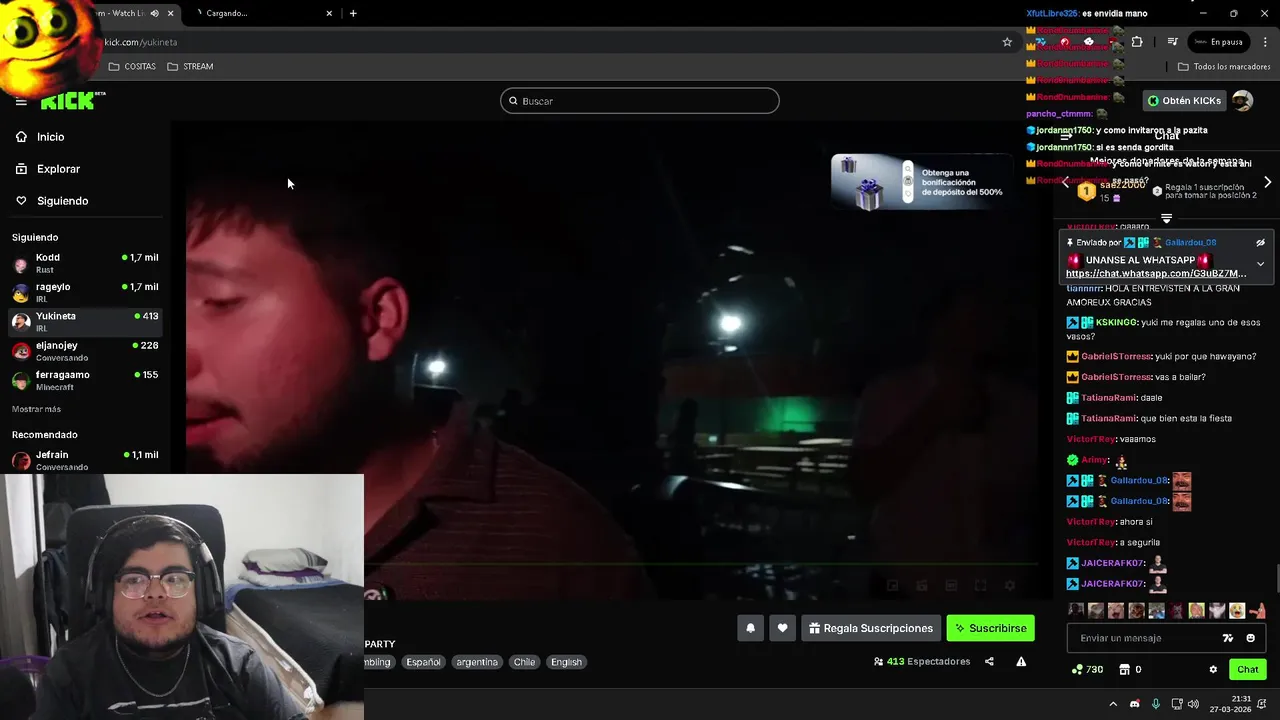Open the emoji picker in chat input
Screen dimensions: 1280x720
coord(1251,638)
